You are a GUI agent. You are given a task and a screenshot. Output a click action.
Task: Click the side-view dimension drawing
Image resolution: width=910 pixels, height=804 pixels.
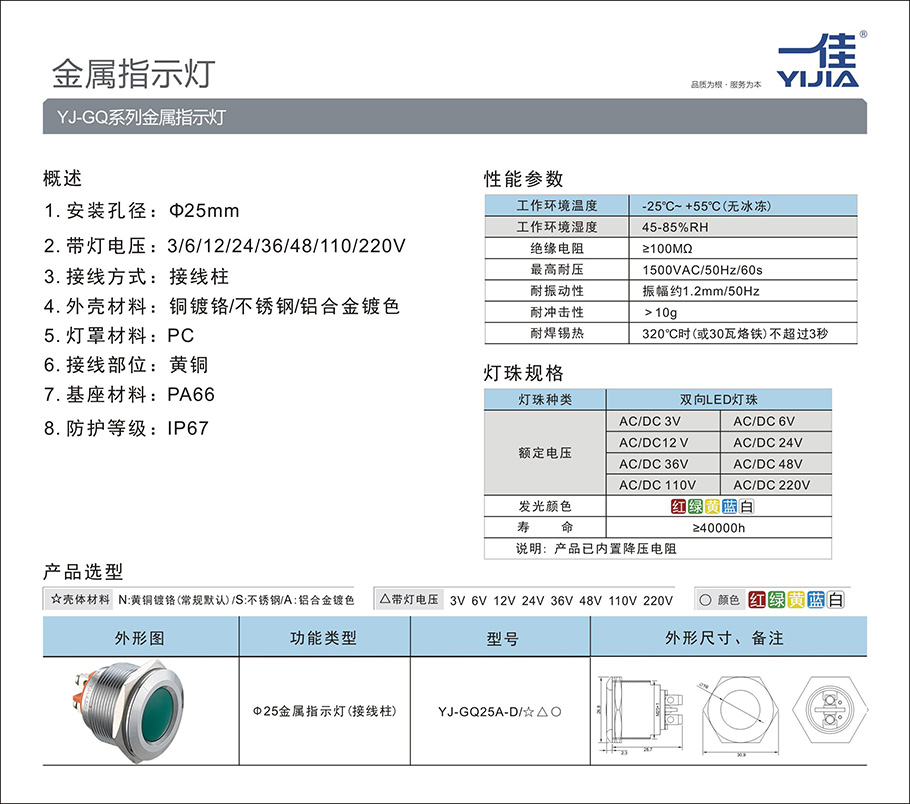point(642,711)
